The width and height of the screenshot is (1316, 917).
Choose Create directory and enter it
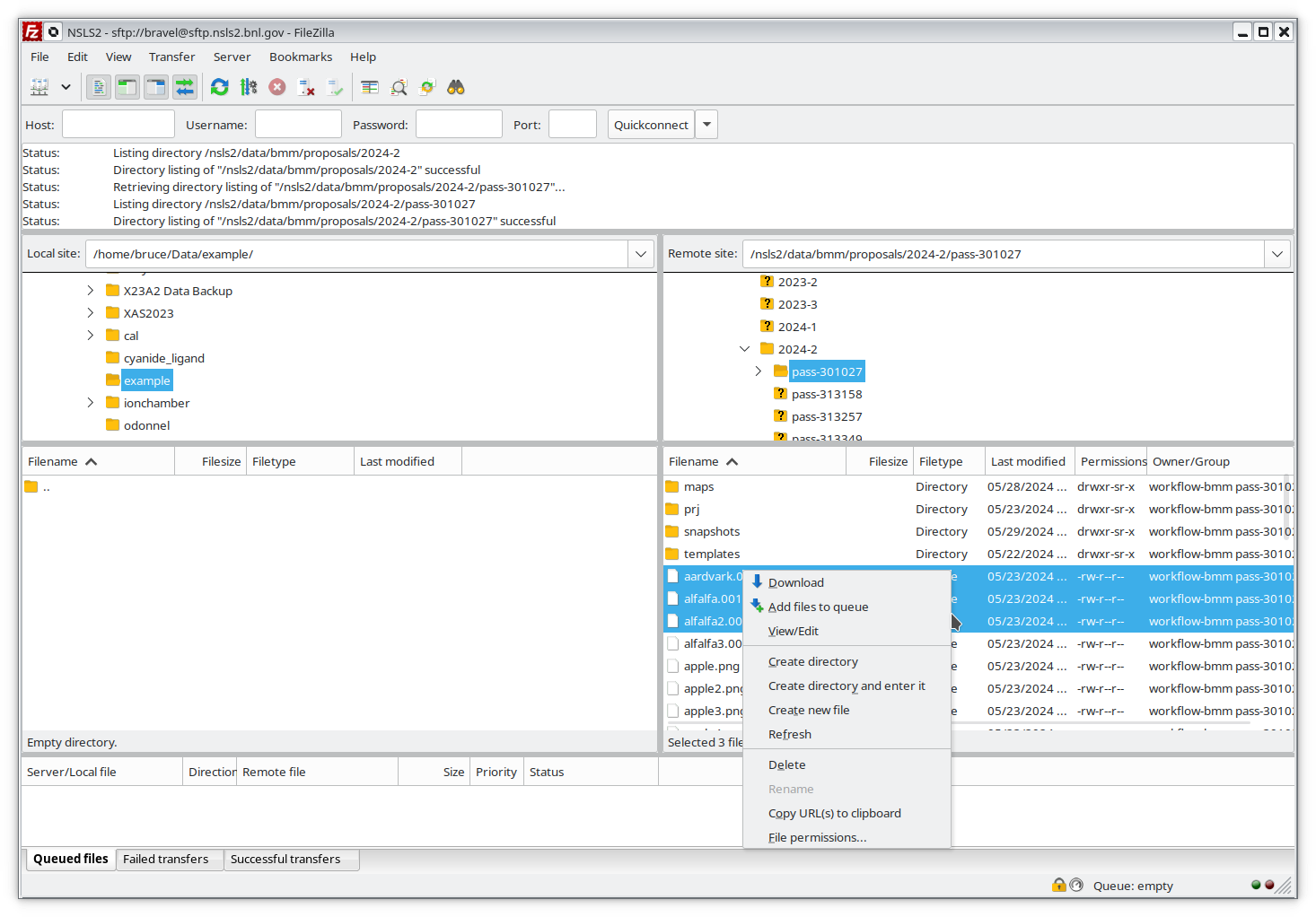[x=847, y=686]
